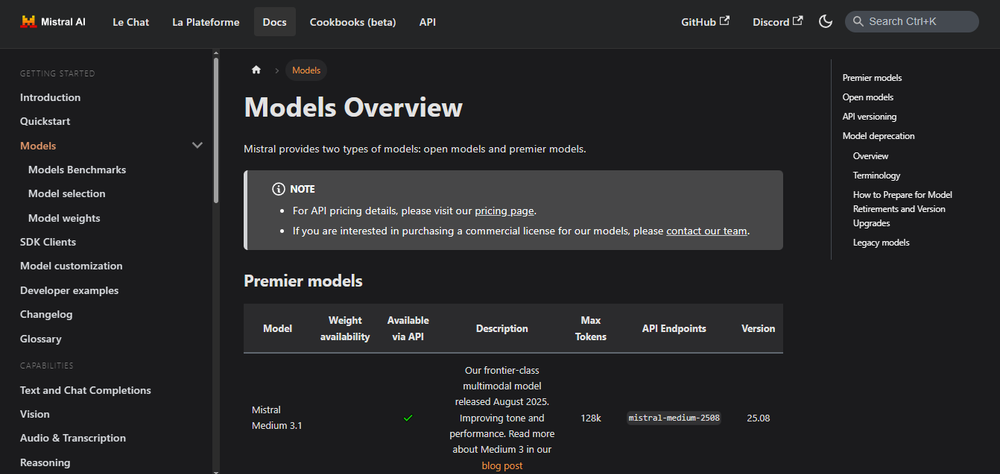Viewport: 1000px width, 474px height.
Task: Open Changelog in sidebar
Action: [47, 315]
